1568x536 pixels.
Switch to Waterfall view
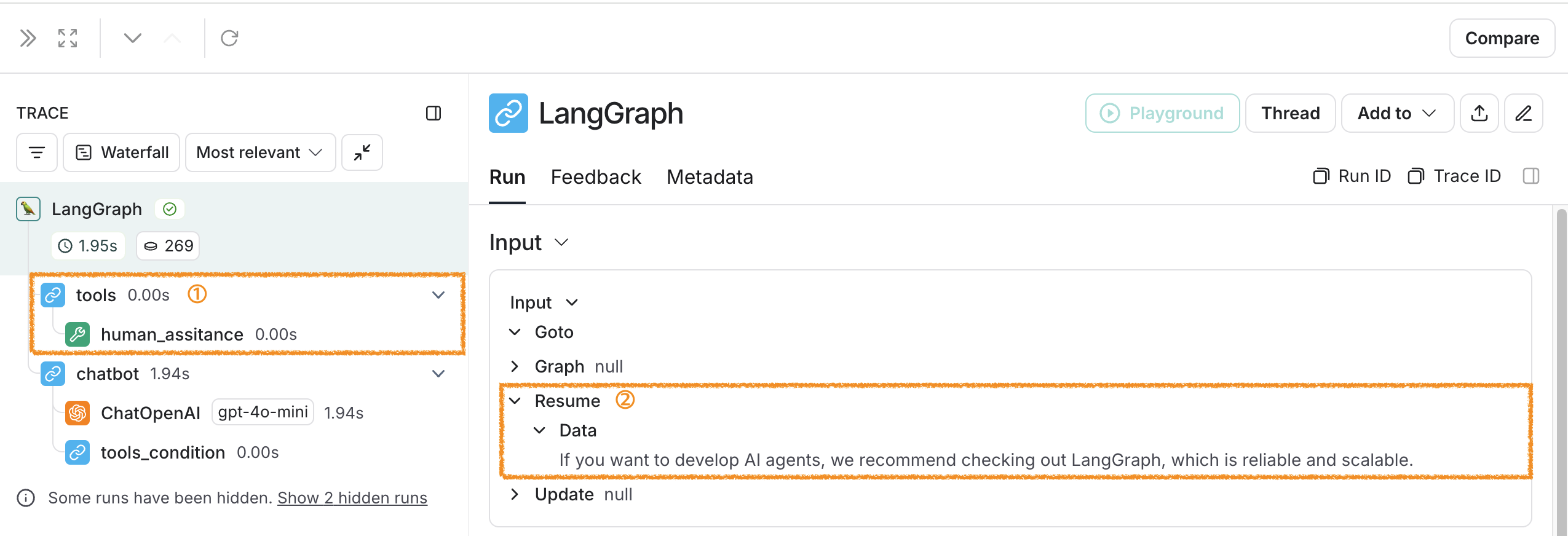coord(122,152)
